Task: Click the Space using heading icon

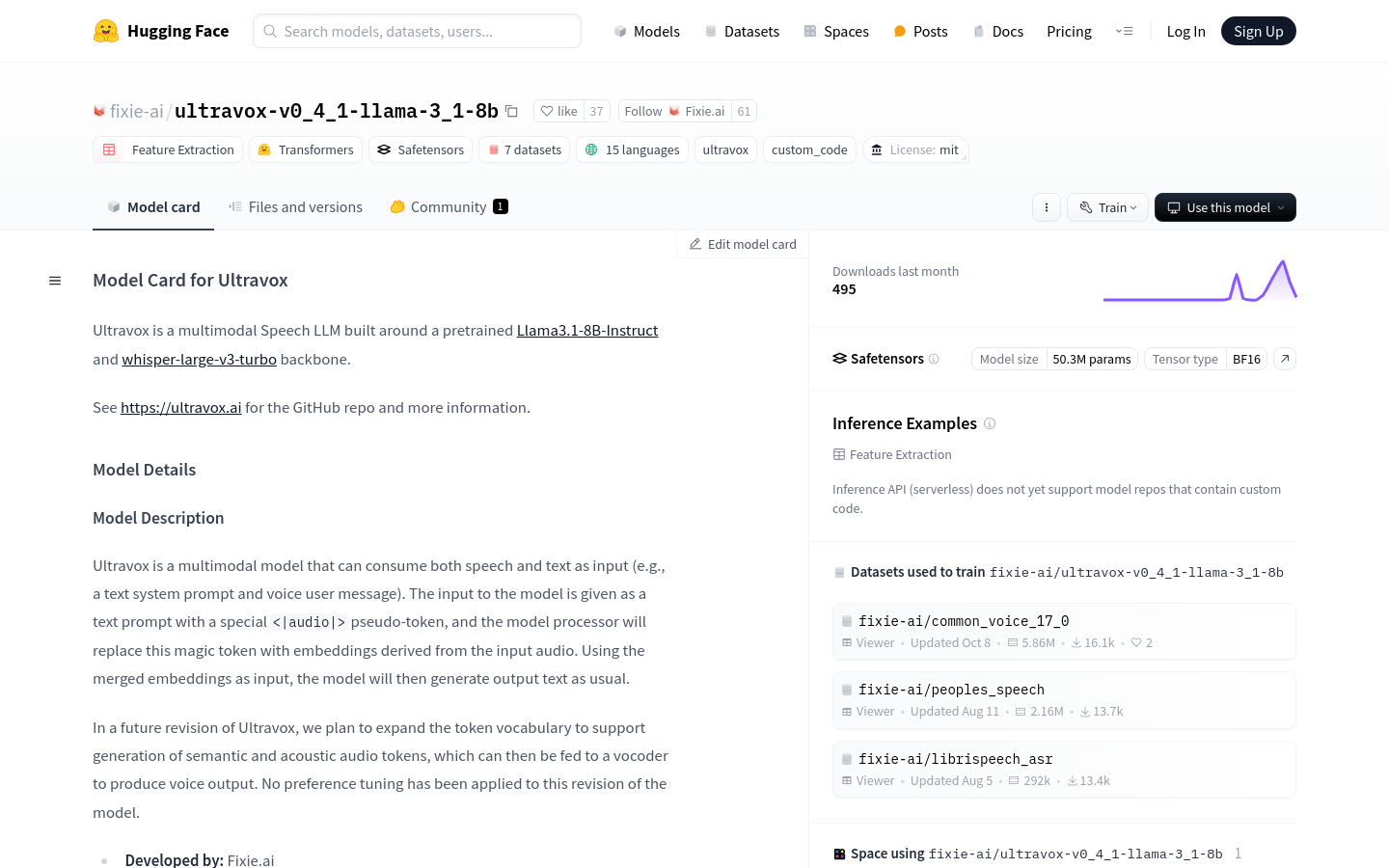Action: [839, 854]
